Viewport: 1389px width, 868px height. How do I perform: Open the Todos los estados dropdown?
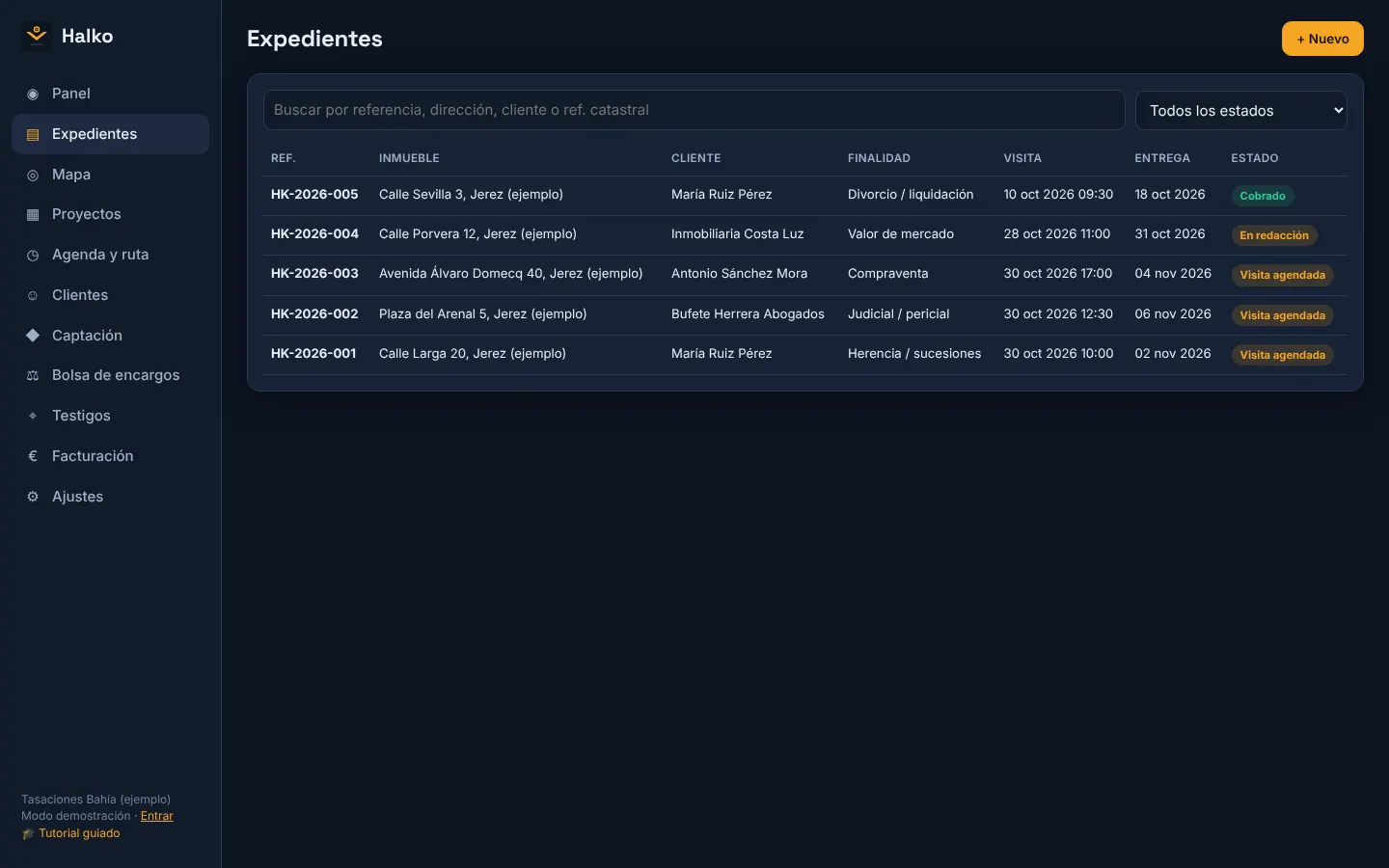pos(1240,110)
